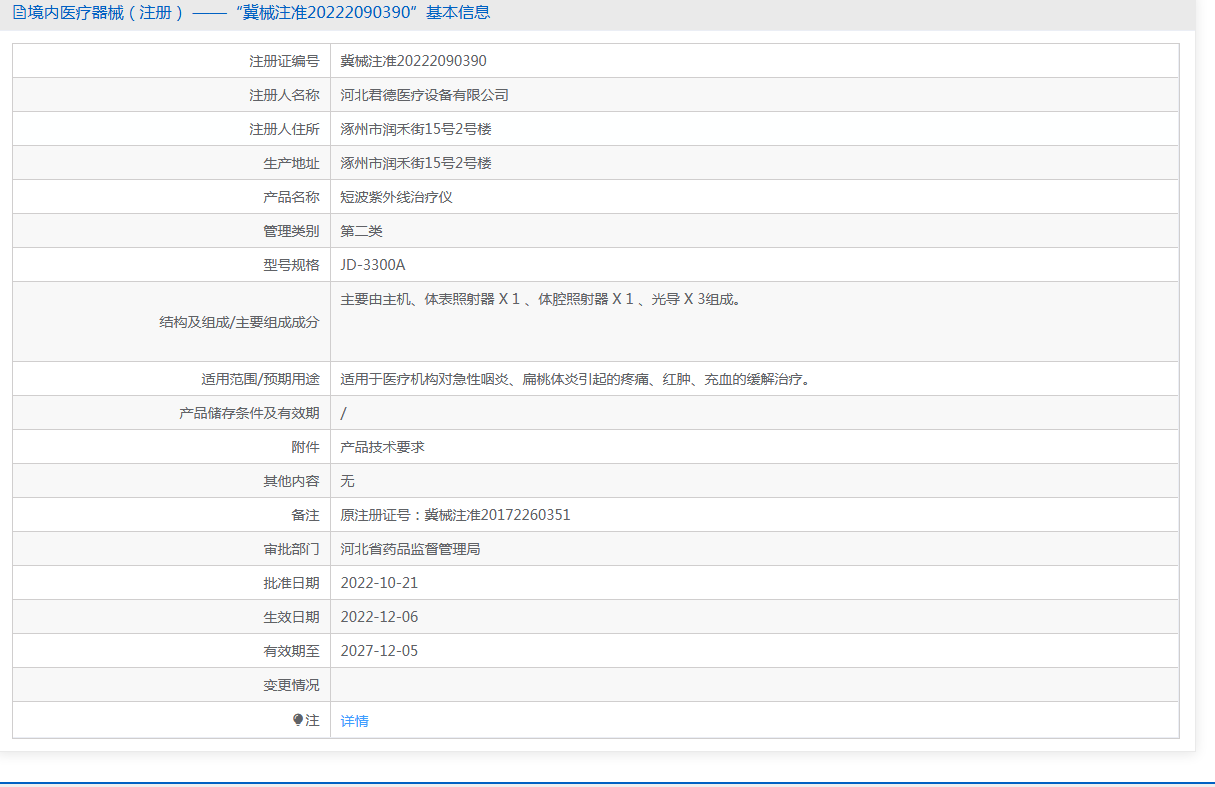This screenshot has height=787, width=1215.
Task: Click the 产品技术要求 attachment value
Action: click(x=383, y=447)
